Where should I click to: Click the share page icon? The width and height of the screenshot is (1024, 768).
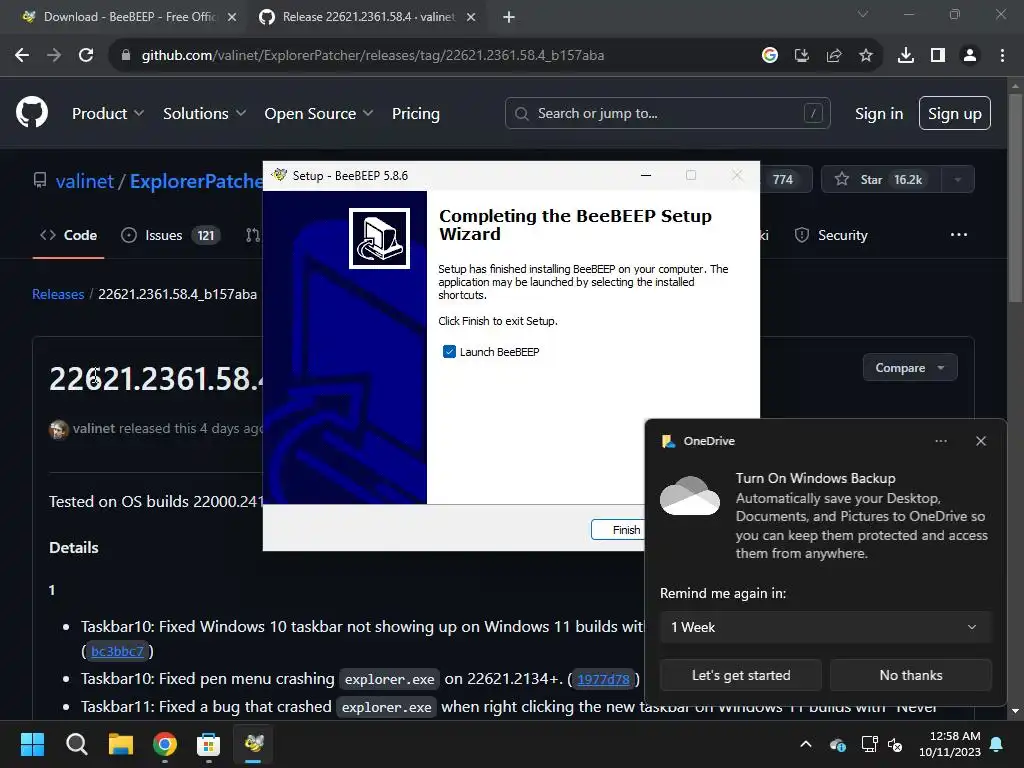[834, 56]
